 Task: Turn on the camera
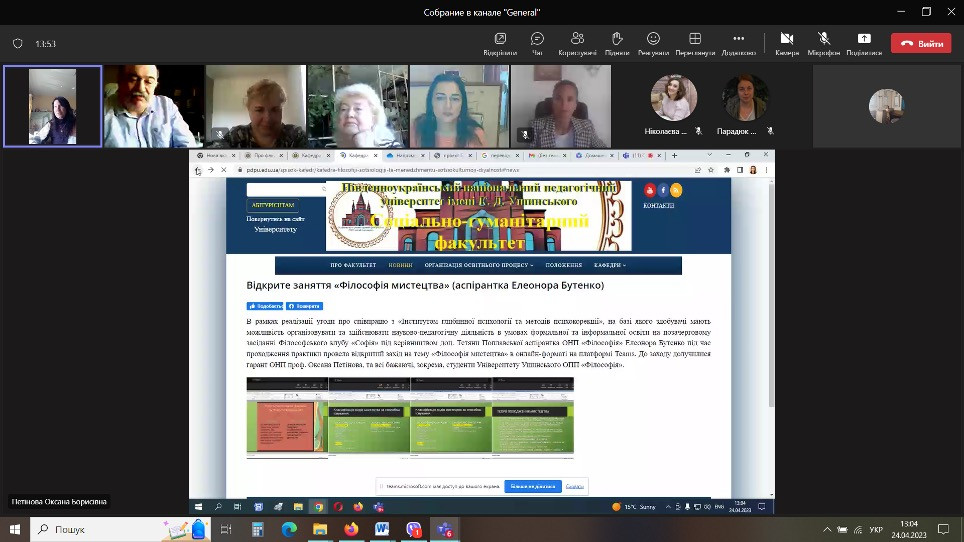click(787, 43)
